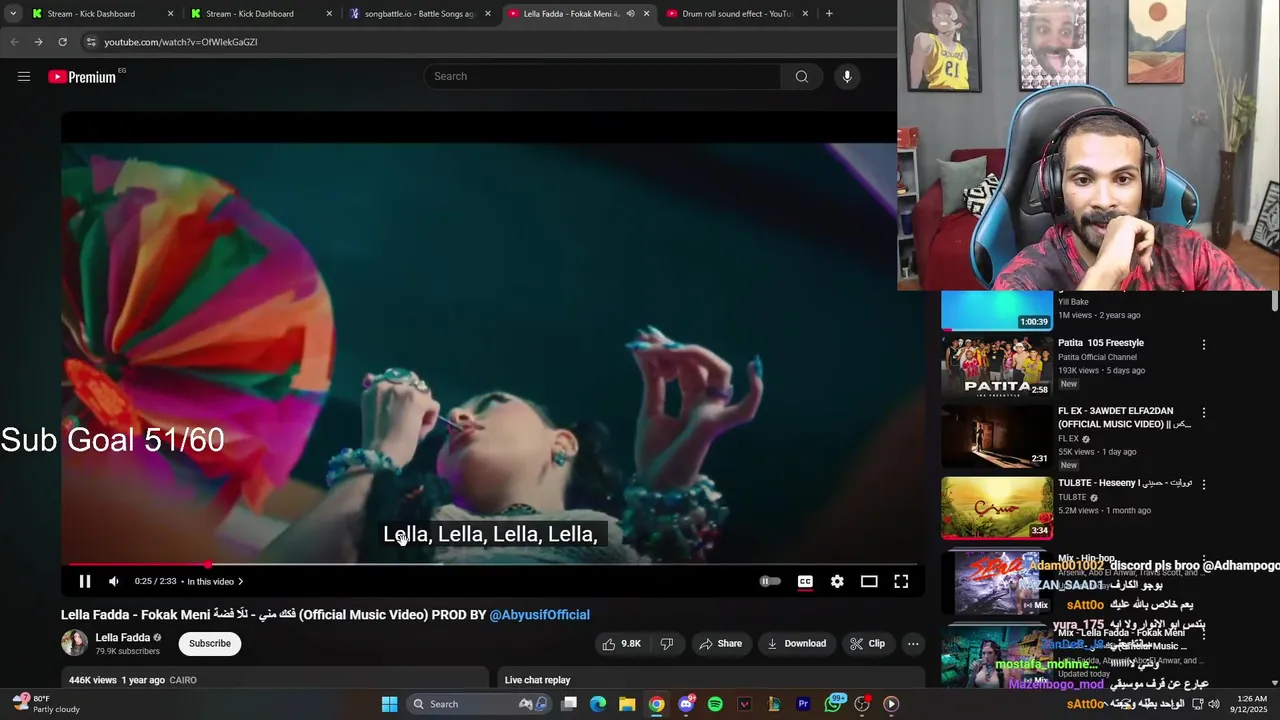Switch to theater mode
The height and width of the screenshot is (720, 1280).
869,581
